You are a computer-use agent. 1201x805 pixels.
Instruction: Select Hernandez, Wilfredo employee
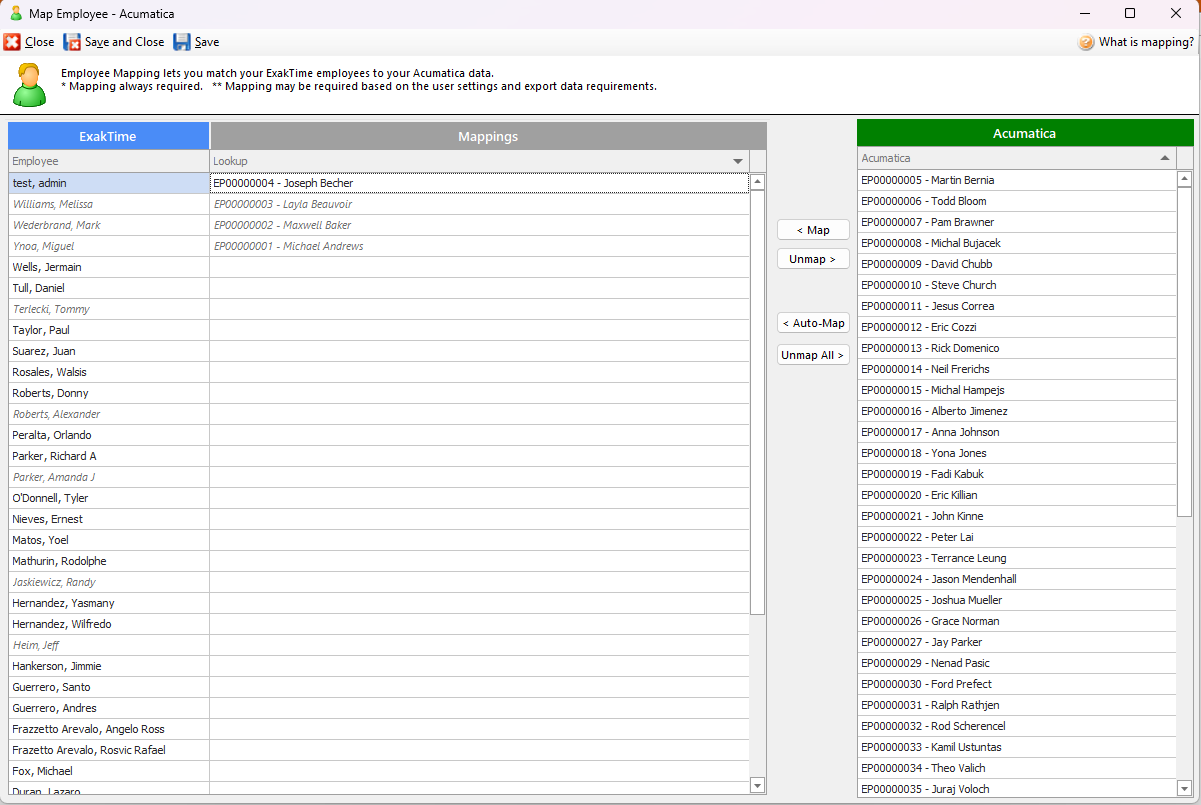tap(109, 624)
